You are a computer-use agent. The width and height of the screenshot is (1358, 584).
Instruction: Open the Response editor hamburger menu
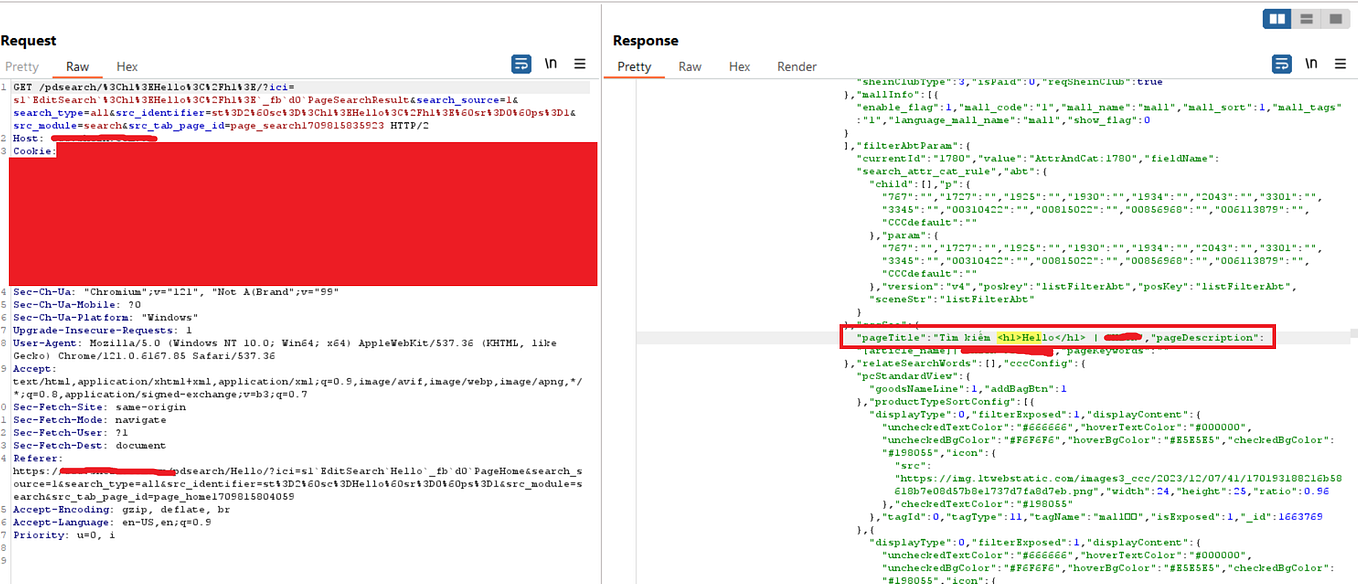click(x=1340, y=63)
